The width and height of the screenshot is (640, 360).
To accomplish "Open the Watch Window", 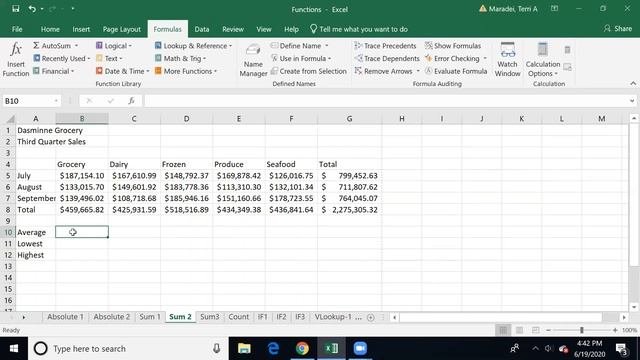I will pyautogui.click(x=507, y=60).
